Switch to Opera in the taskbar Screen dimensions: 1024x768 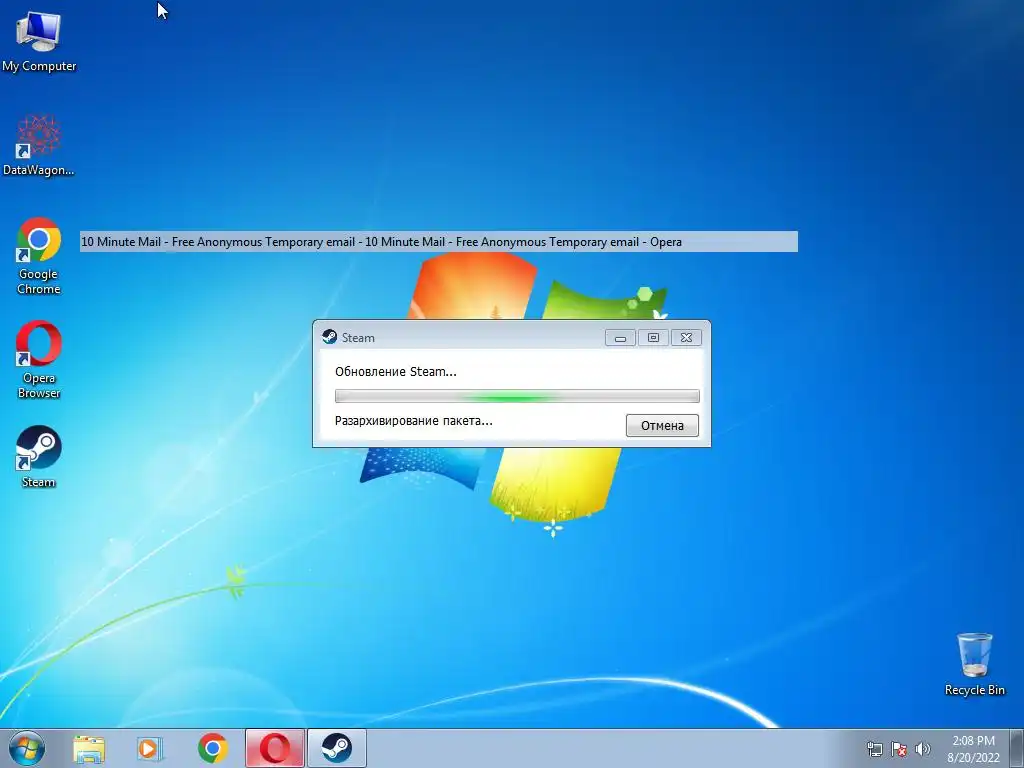275,748
